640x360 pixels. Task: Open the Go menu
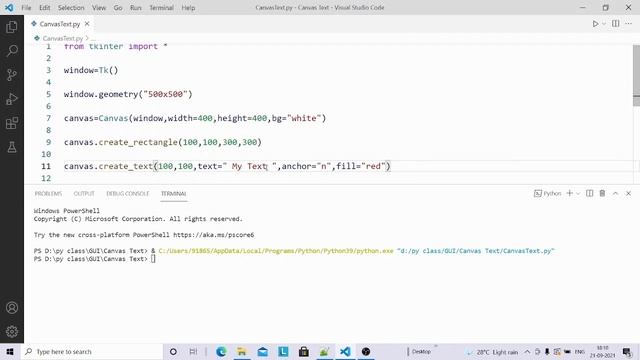tap(118, 8)
